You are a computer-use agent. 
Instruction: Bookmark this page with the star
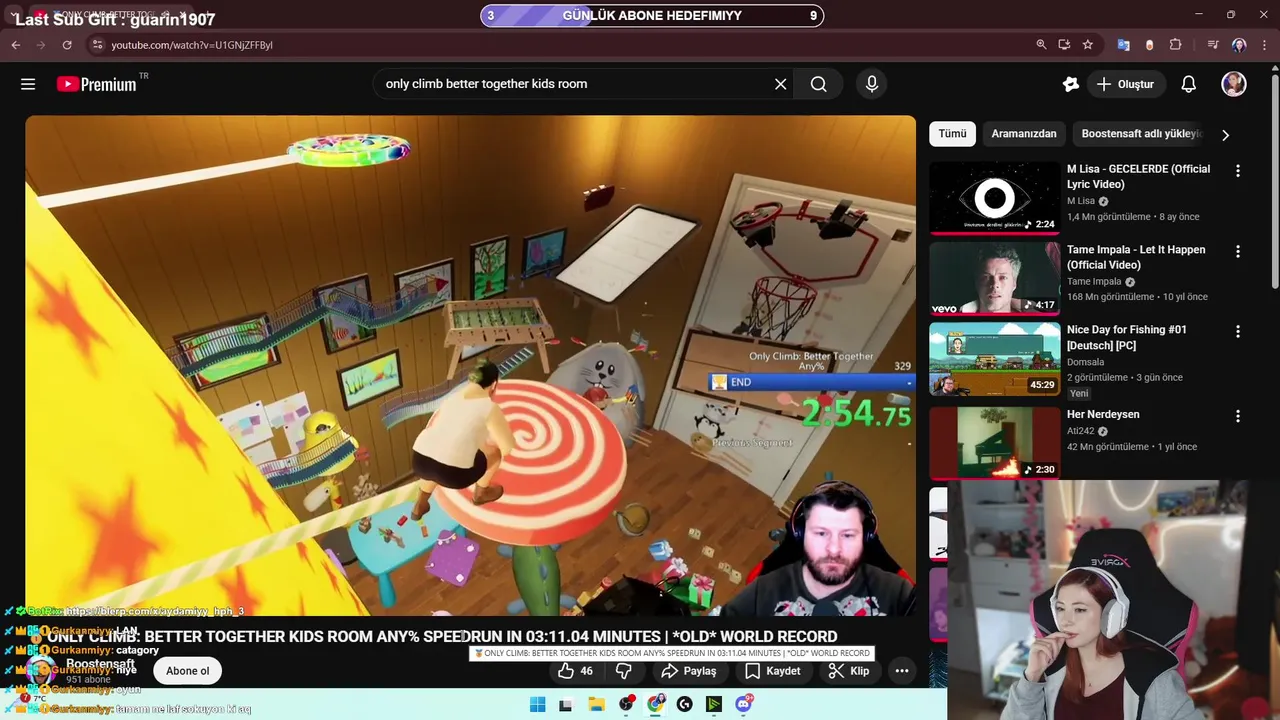click(x=1088, y=45)
